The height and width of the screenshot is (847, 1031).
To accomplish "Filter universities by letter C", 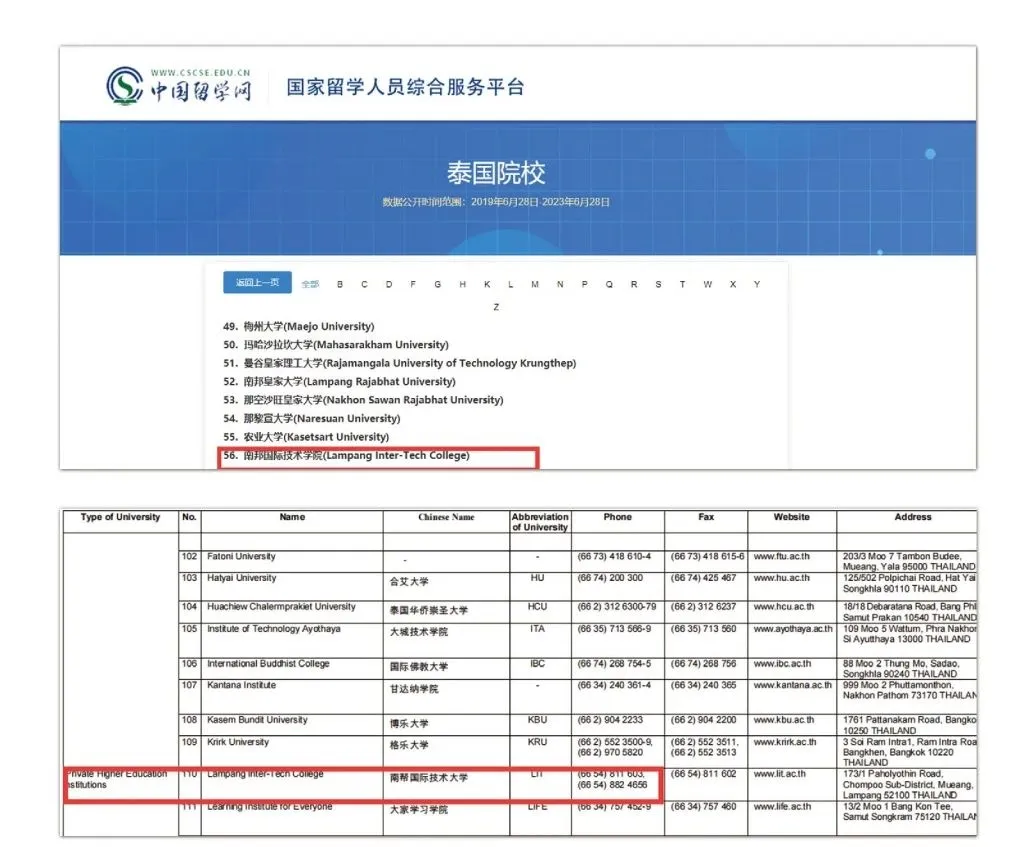I will point(364,284).
